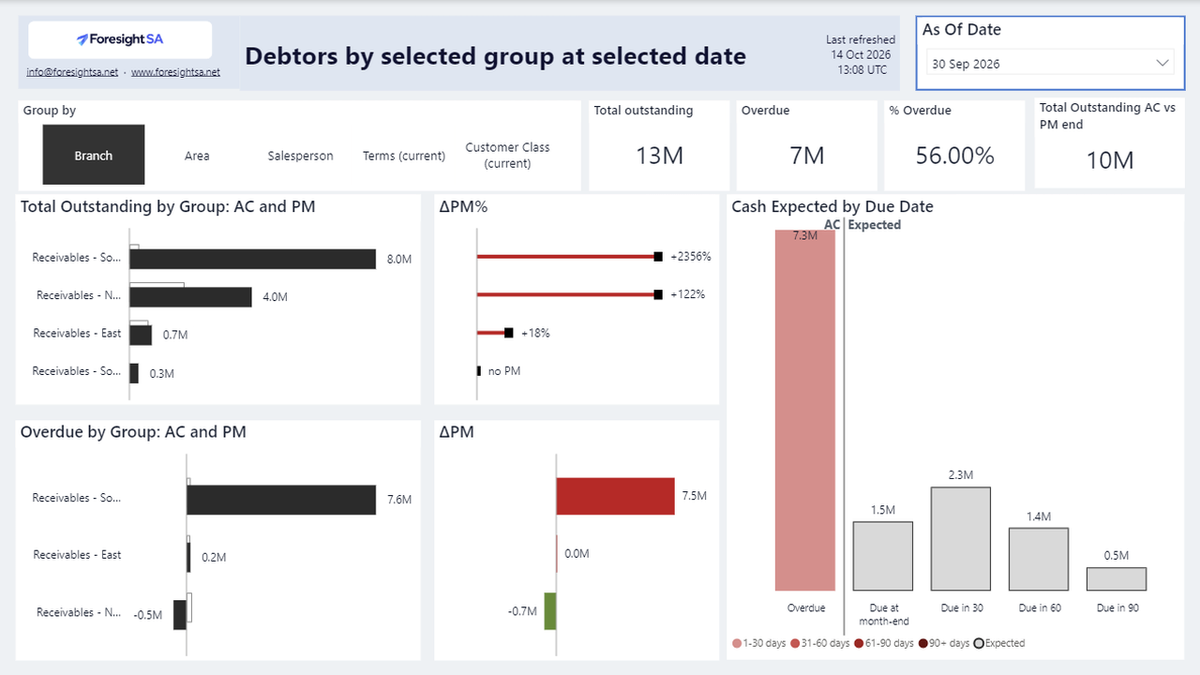Switch grouping to Customer Class (current)
This screenshot has width=1200, height=675.
click(507, 155)
